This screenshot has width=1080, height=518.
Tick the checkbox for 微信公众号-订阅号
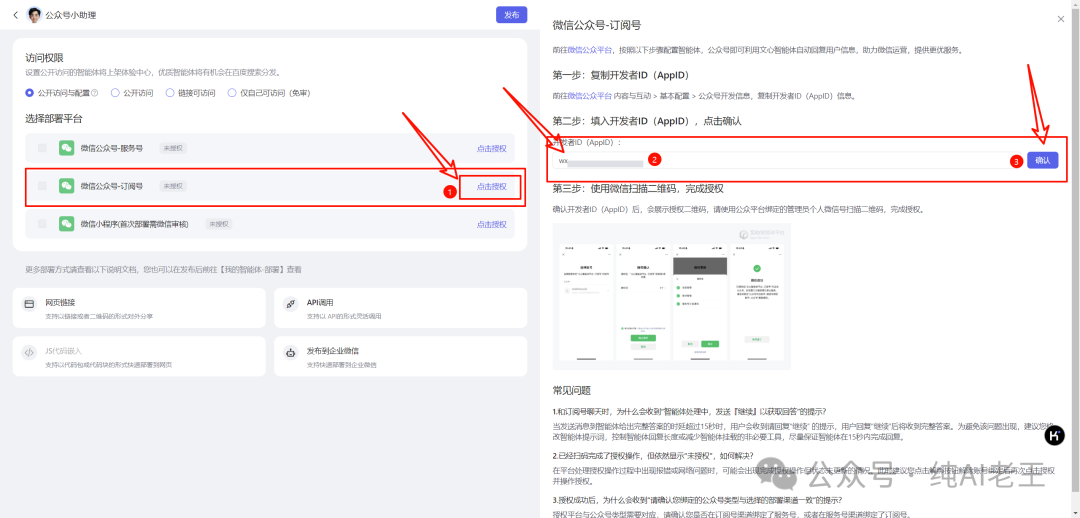[43, 186]
